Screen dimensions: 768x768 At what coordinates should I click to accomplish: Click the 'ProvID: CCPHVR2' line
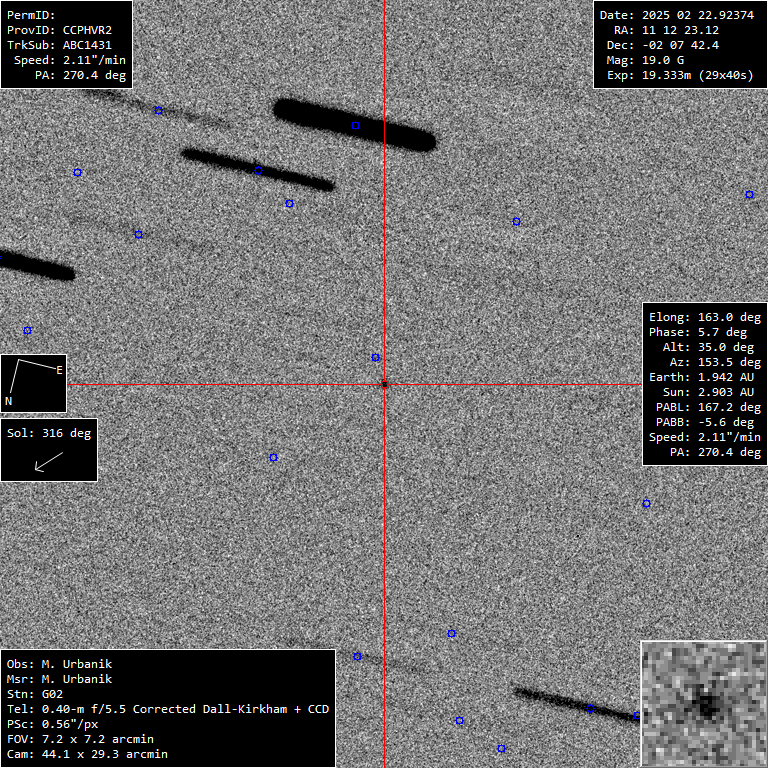click(59, 30)
